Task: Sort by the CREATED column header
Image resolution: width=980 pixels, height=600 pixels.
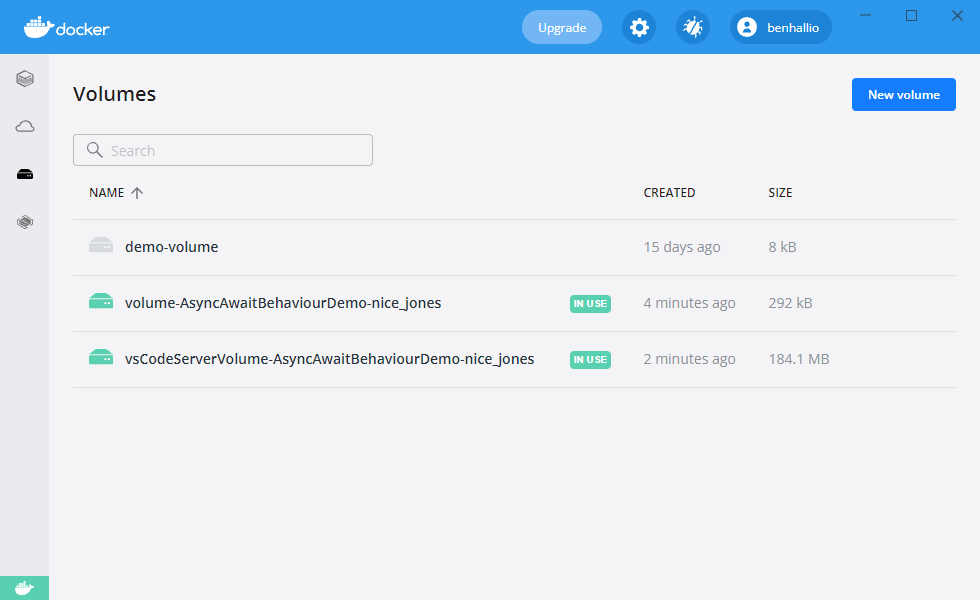Action: coord(669,193)
